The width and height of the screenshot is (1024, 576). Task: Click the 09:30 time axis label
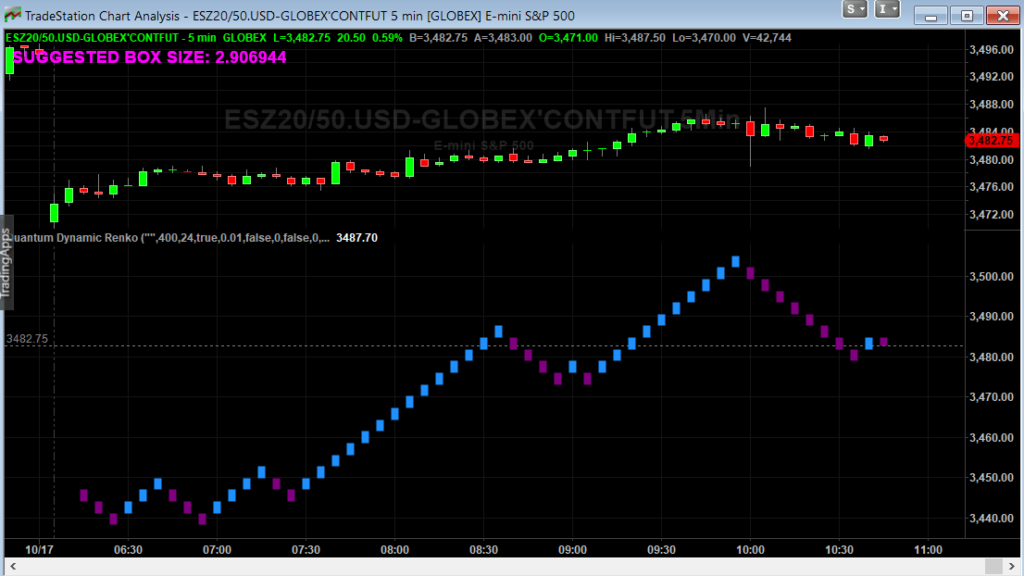pos(662,550)
